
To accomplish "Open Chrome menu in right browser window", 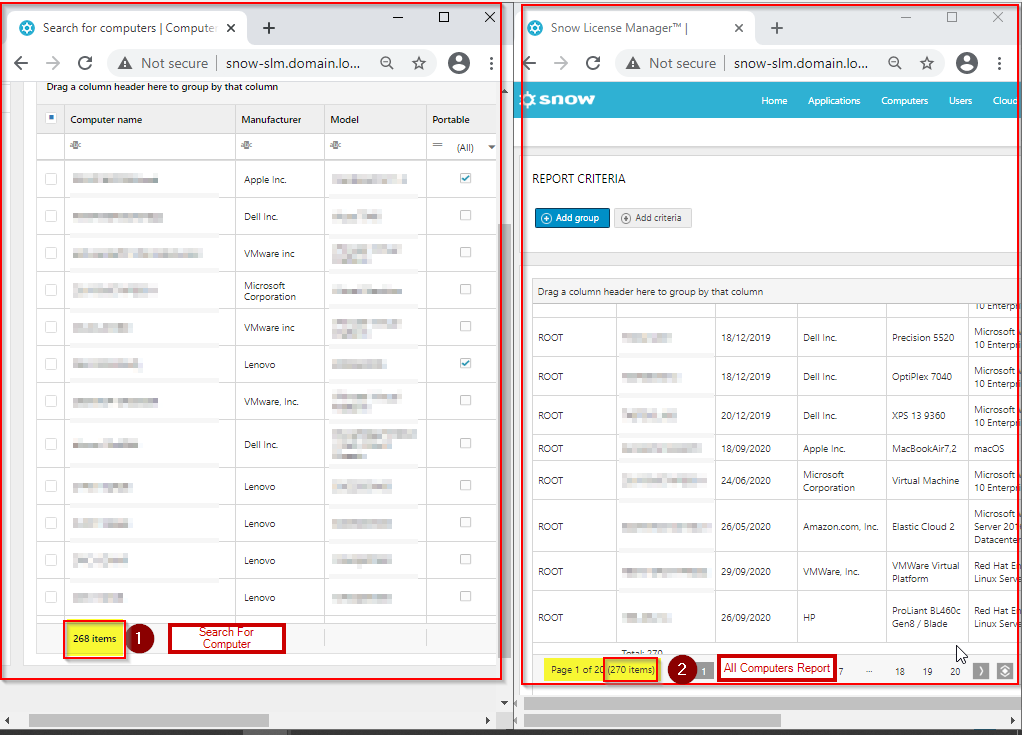I will coord(999,63).
